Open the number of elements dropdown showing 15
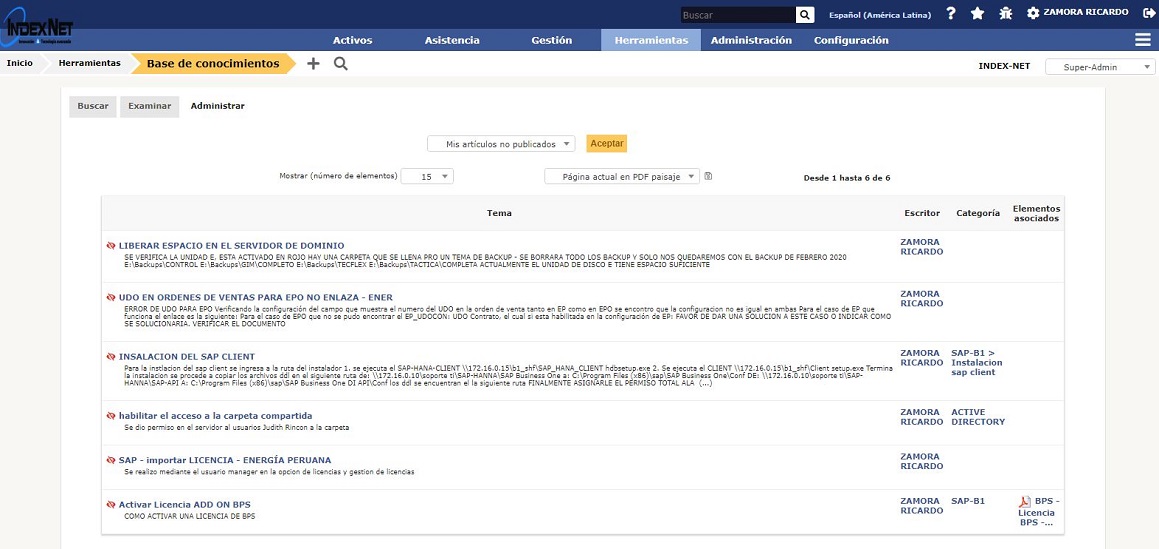This screenshot has width=1159, height=549. 427,176
